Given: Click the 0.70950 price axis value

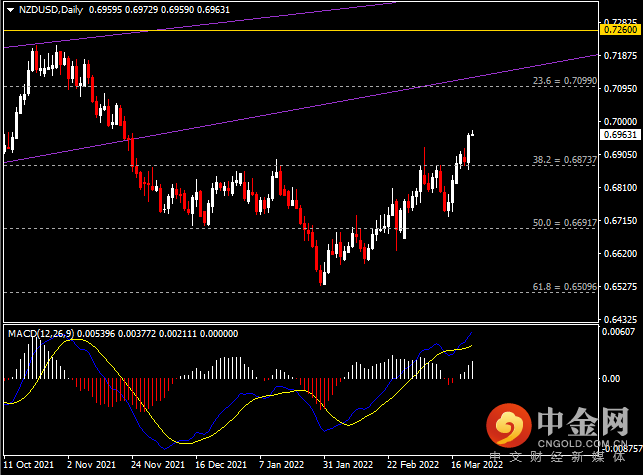Looking at the screenshot, I should 620,89.
